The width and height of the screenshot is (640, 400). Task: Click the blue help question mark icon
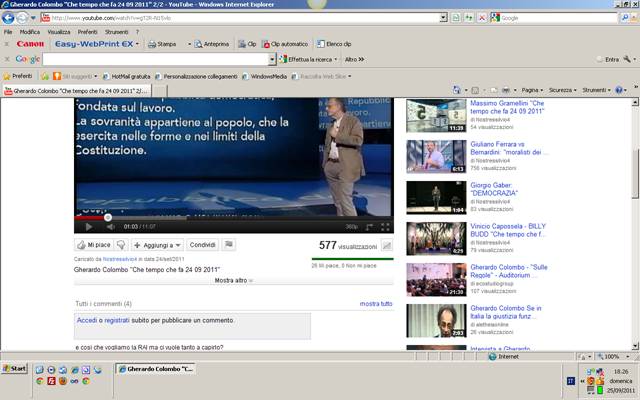point(619,90)
